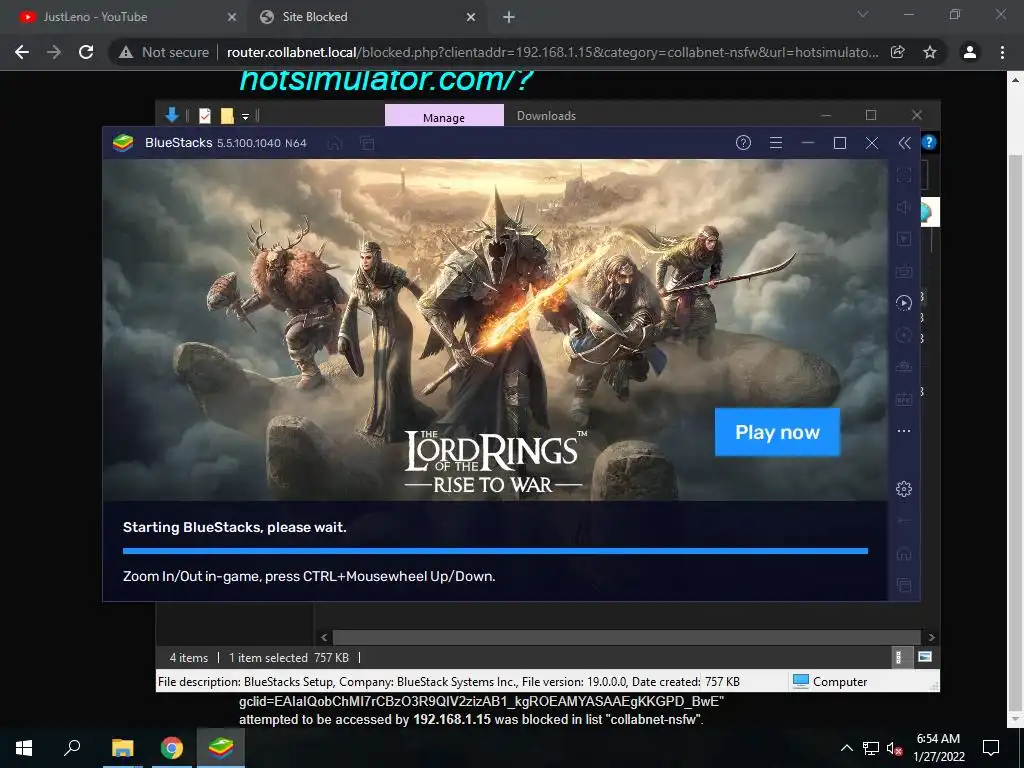
Task: Click the New folder icon in File Explorer toolbar
Action: click(227, 116)
